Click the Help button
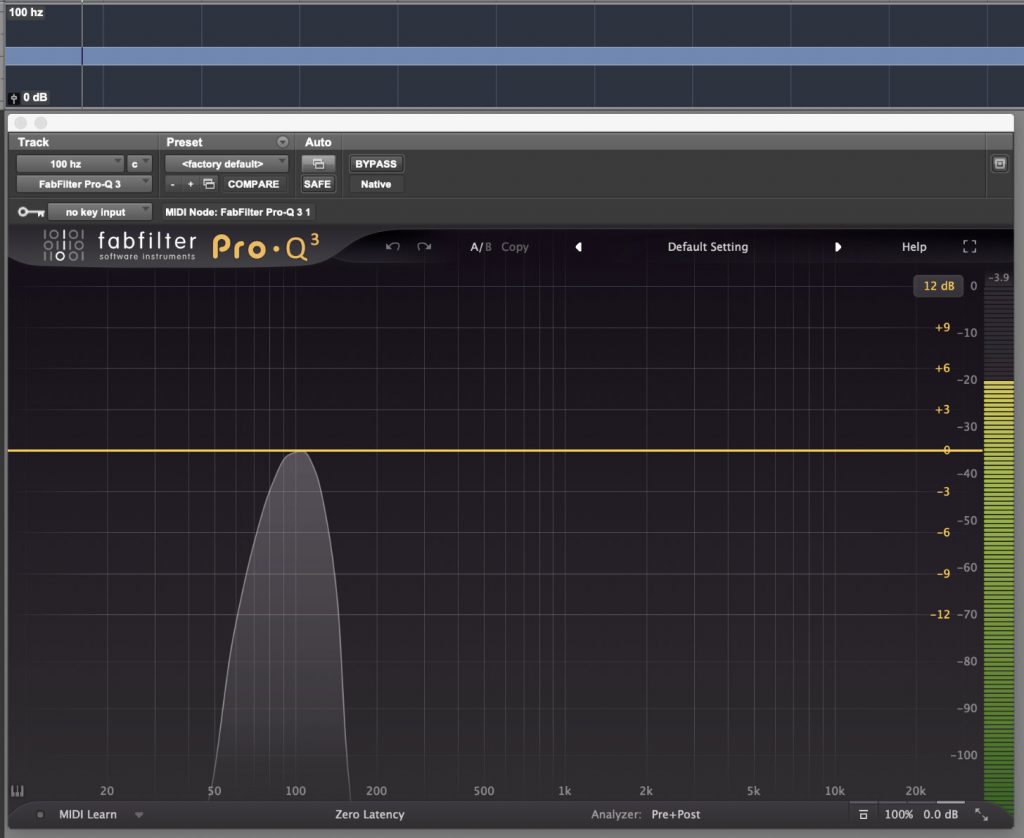 click(913, 246)
